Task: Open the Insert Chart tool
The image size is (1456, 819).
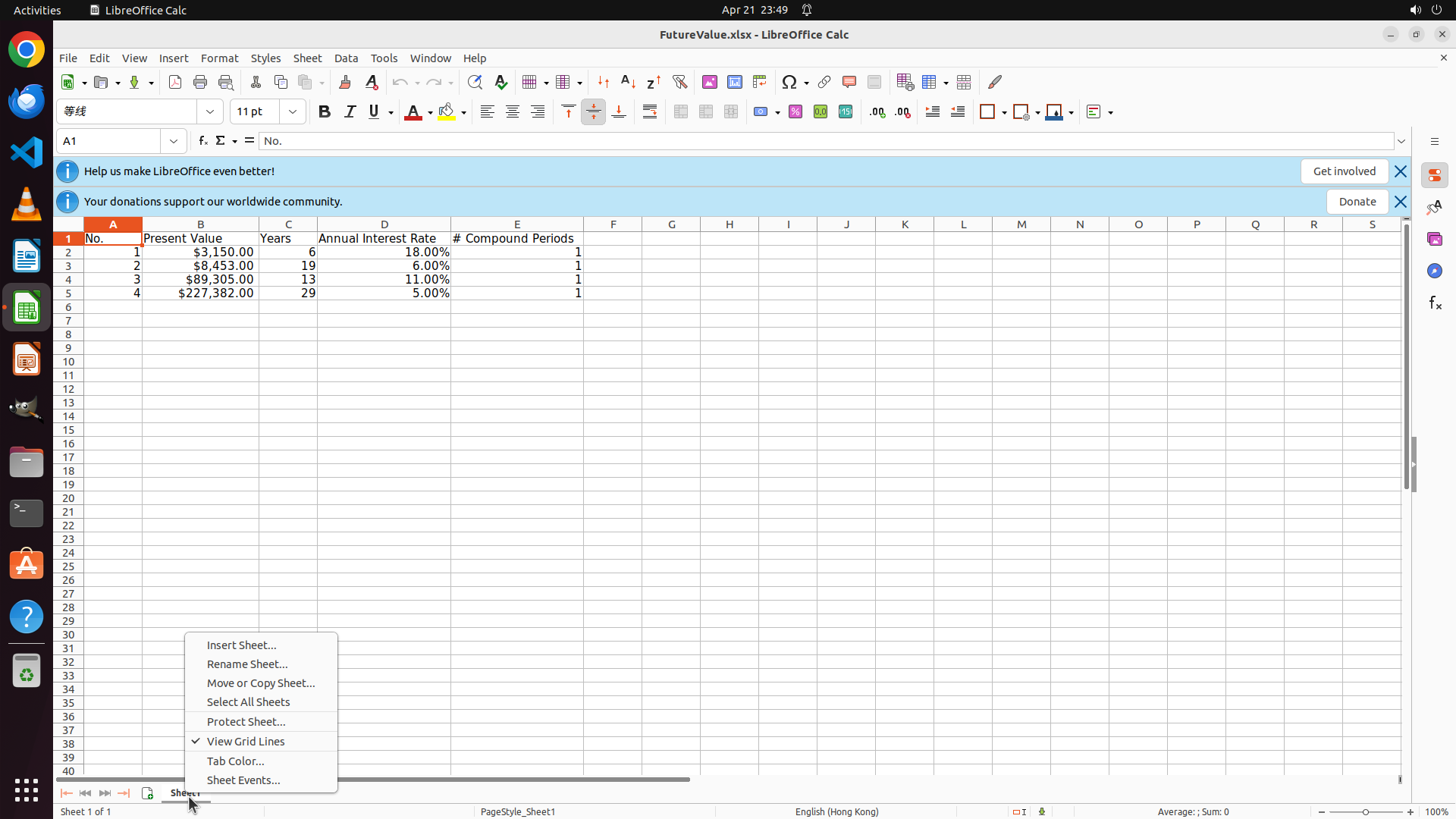Action: pos(735,83)
